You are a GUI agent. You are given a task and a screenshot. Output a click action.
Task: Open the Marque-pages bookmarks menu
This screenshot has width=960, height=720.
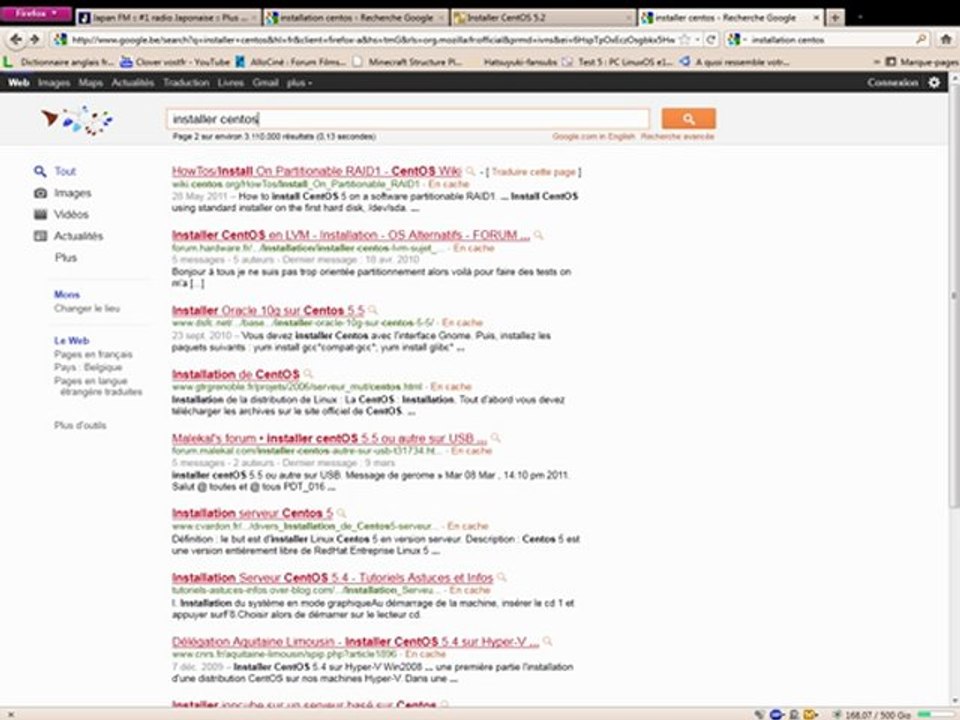[923, 62]
